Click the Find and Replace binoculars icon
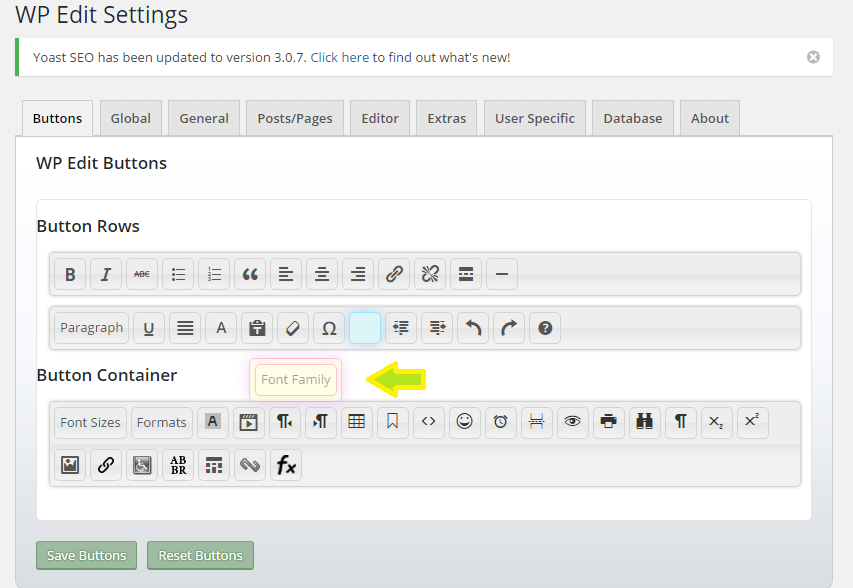The width and height of the screenshot is (853, 588). click(x=644, y=422)
